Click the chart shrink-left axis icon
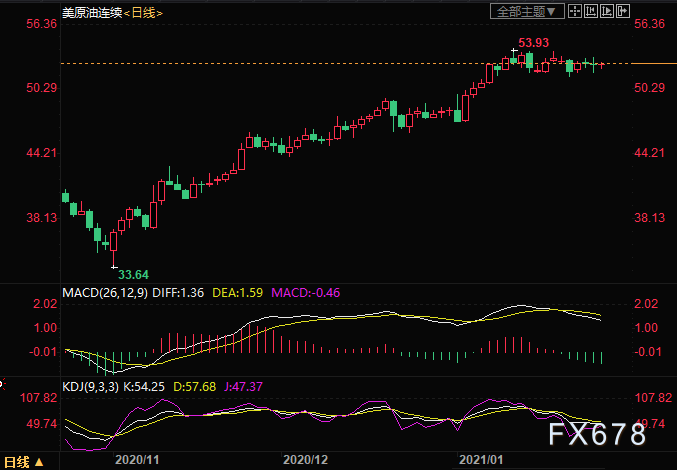This screenshot has width=677, height=470. coord(591,11)
